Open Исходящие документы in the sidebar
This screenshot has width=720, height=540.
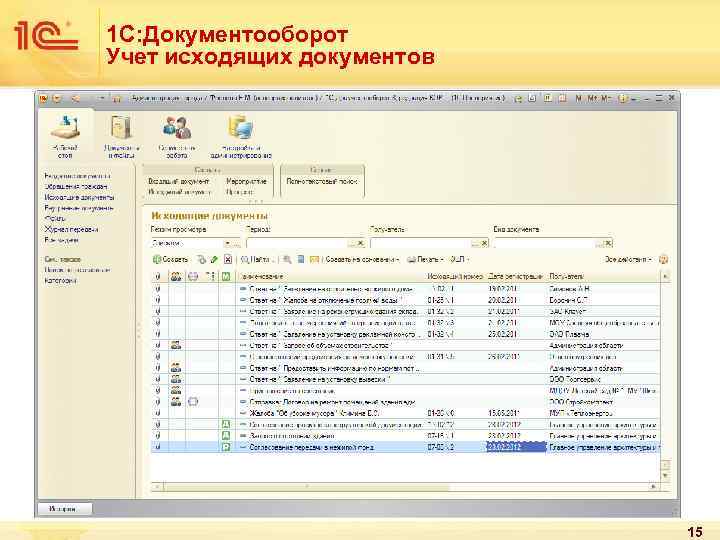79,197
